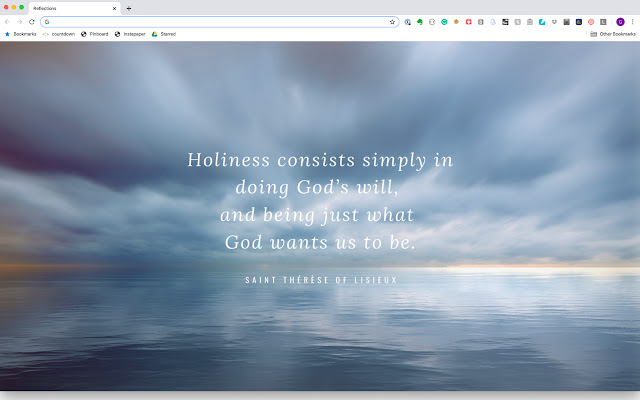Click the Evernote green elephant extension icon
Screen dimensions: 640x400
[x=420, y=22]
